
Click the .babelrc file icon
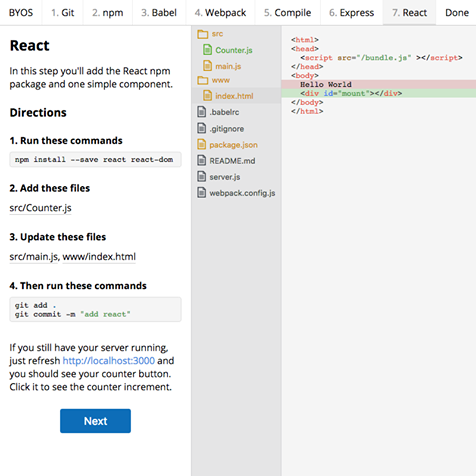pyautogui.click(x=202, y=112)
